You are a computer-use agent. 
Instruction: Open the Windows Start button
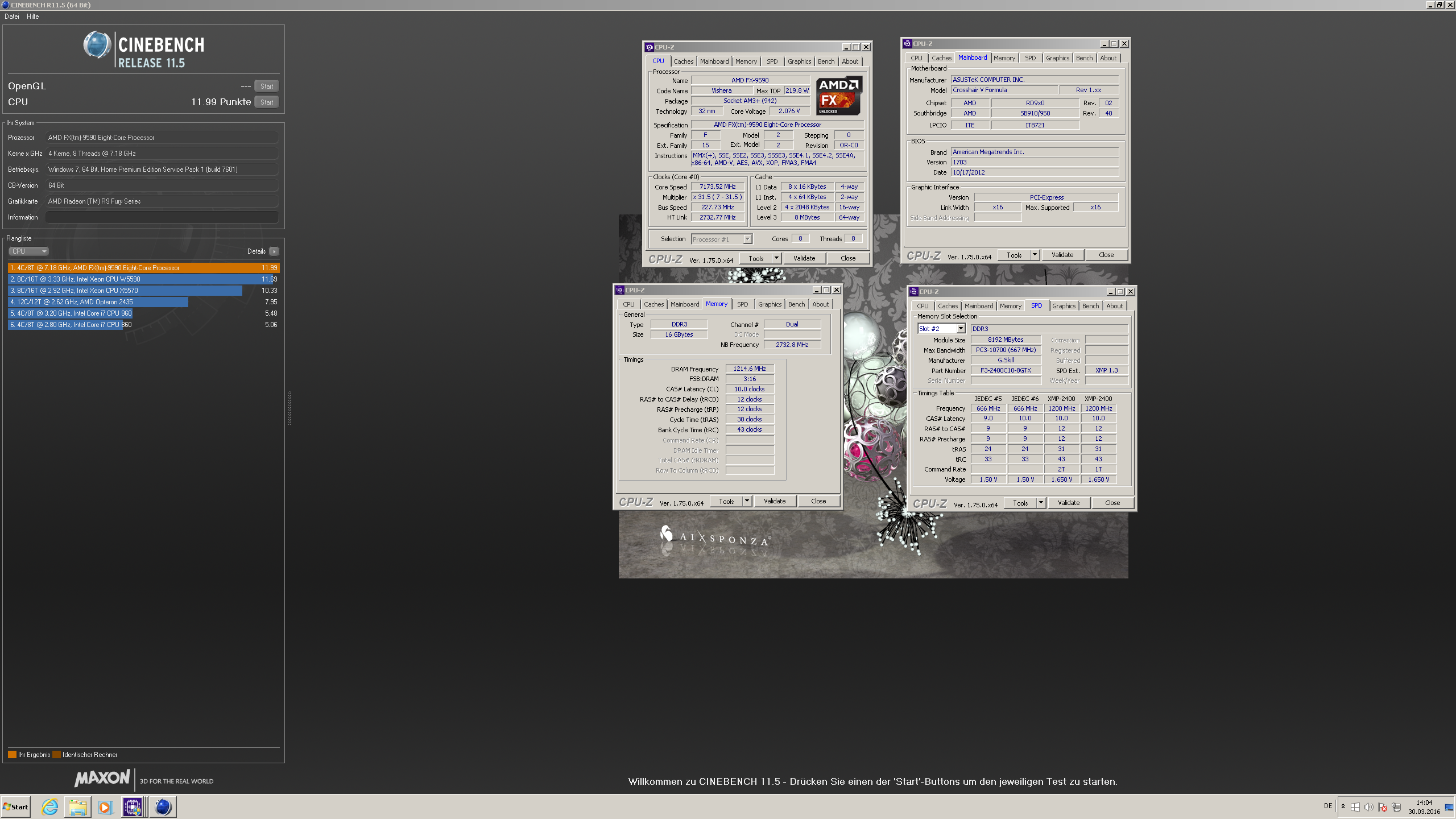coord(16,806)
